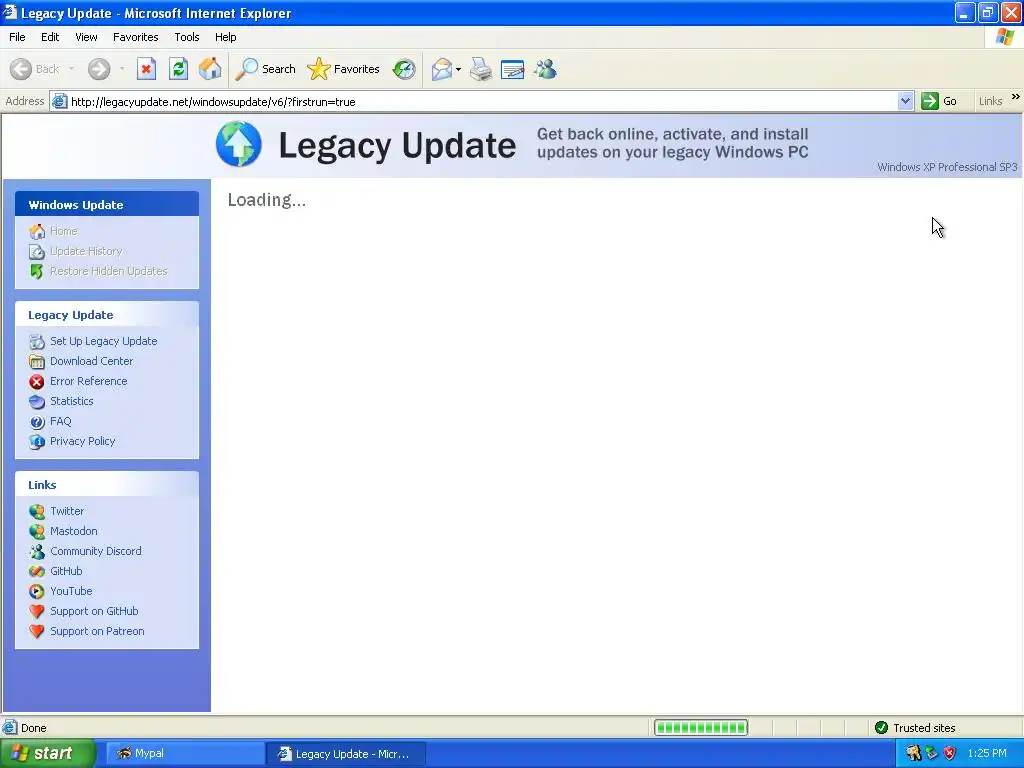Viewport: 1024px width, 768px height.
Task: Open History using clock toolbar icon
Action: (x=404, y=69)
